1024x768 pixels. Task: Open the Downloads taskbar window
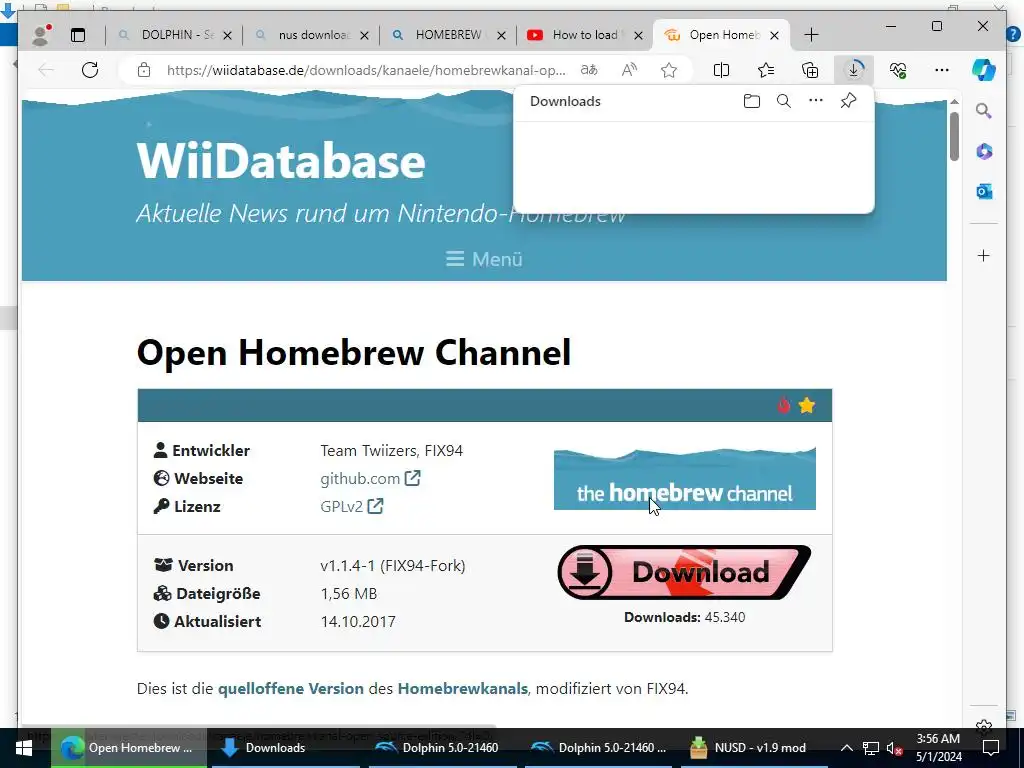(284, 748)
